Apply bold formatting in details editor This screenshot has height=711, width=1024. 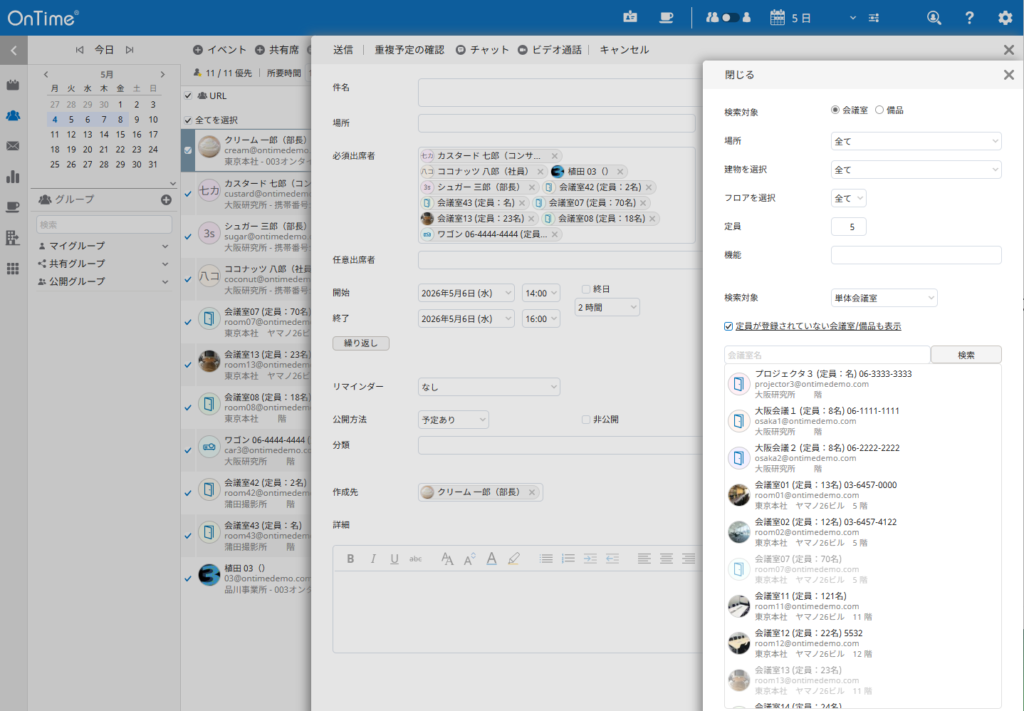pos(351,558)
